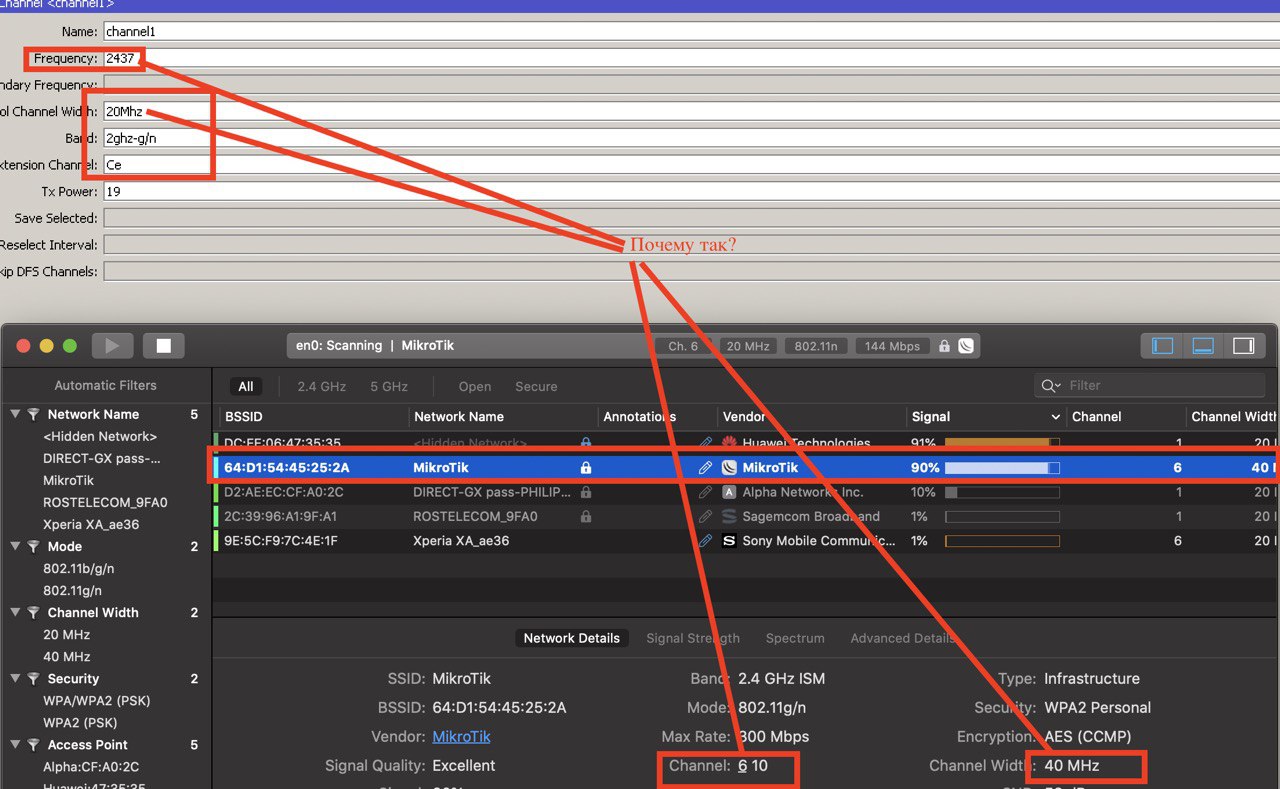Open the Spectrum tab
The width and height of the screenshot is (1280, 789).
(795, 638)
